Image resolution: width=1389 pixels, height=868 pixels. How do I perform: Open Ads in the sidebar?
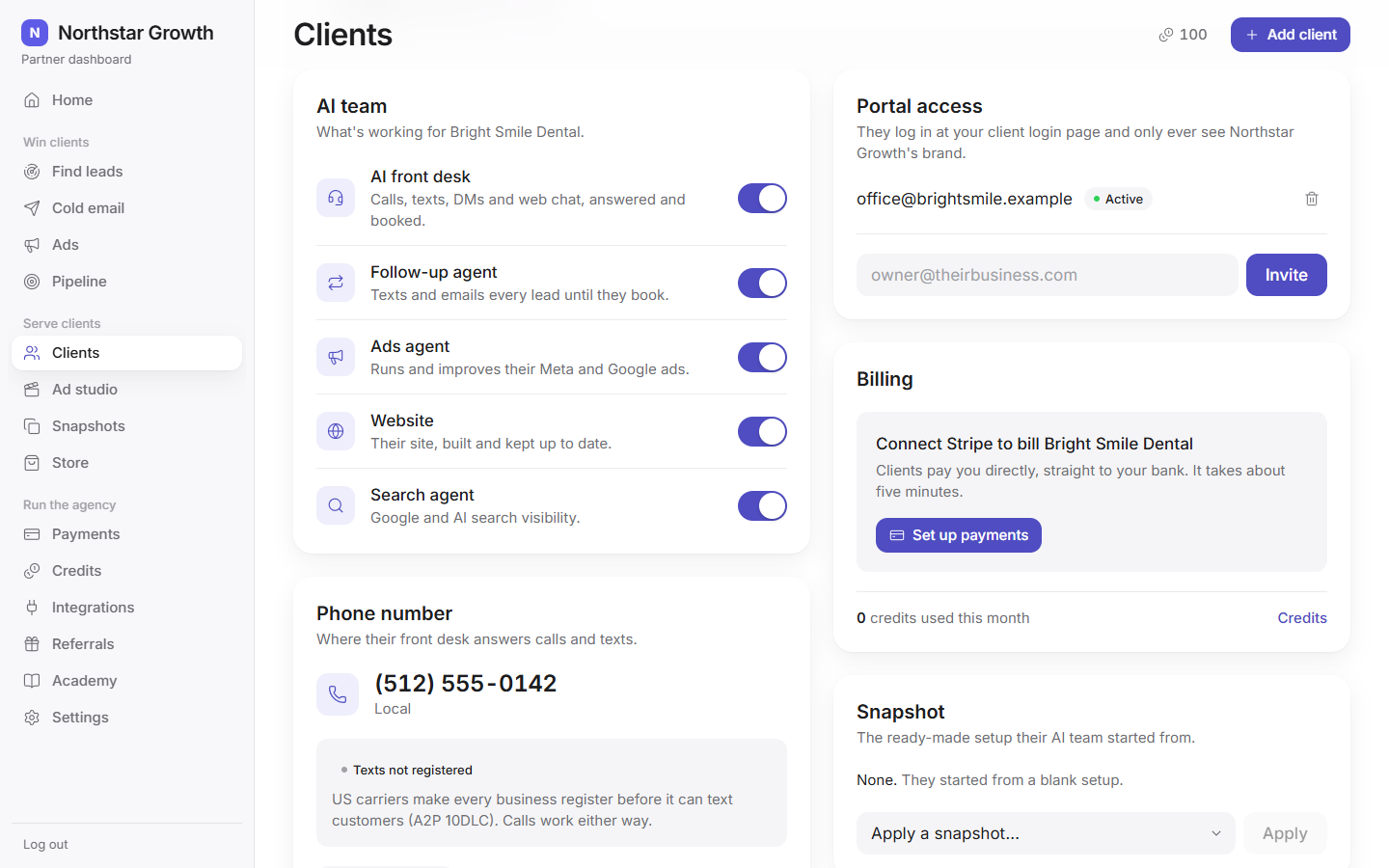pos(126,245)
